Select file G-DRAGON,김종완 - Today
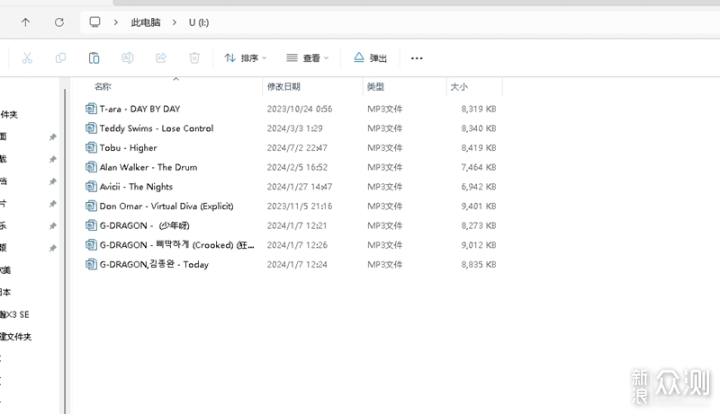Viewport: 720px width, 414px height. click(154, 264)
